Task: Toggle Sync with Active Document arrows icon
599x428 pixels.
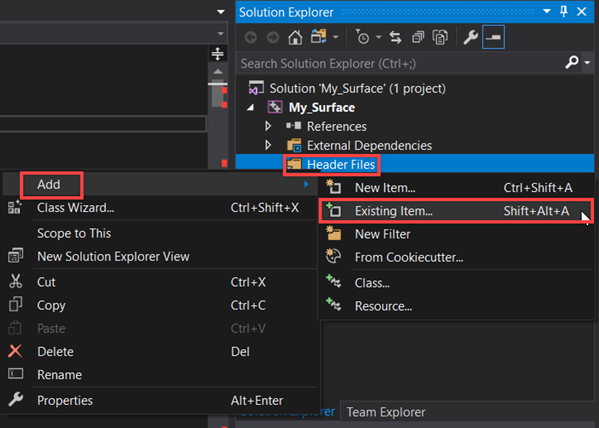Action: tap(395, 37)
